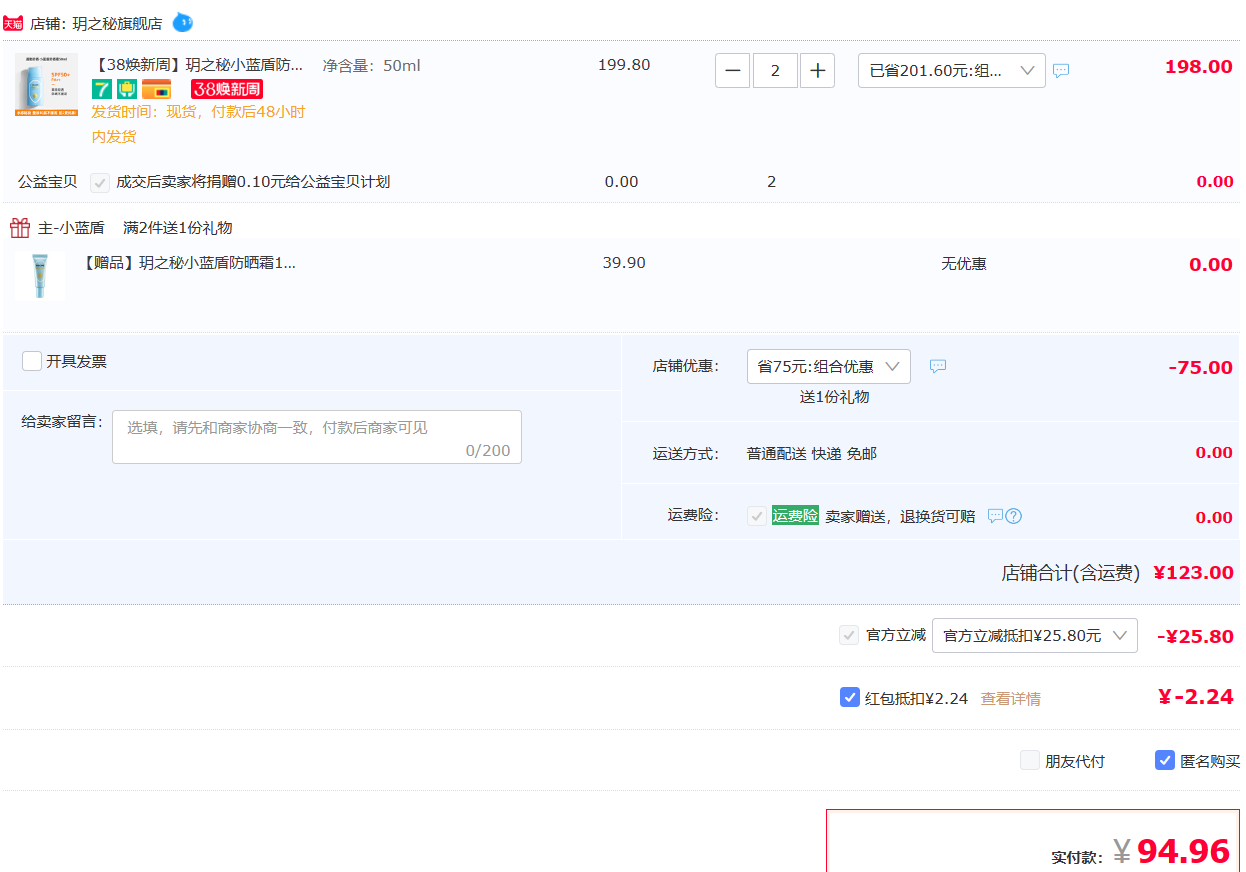Click the 发货时间 shipping time notice text
The width and height of the screenshot is (1246, 872).
pos(198,124)
